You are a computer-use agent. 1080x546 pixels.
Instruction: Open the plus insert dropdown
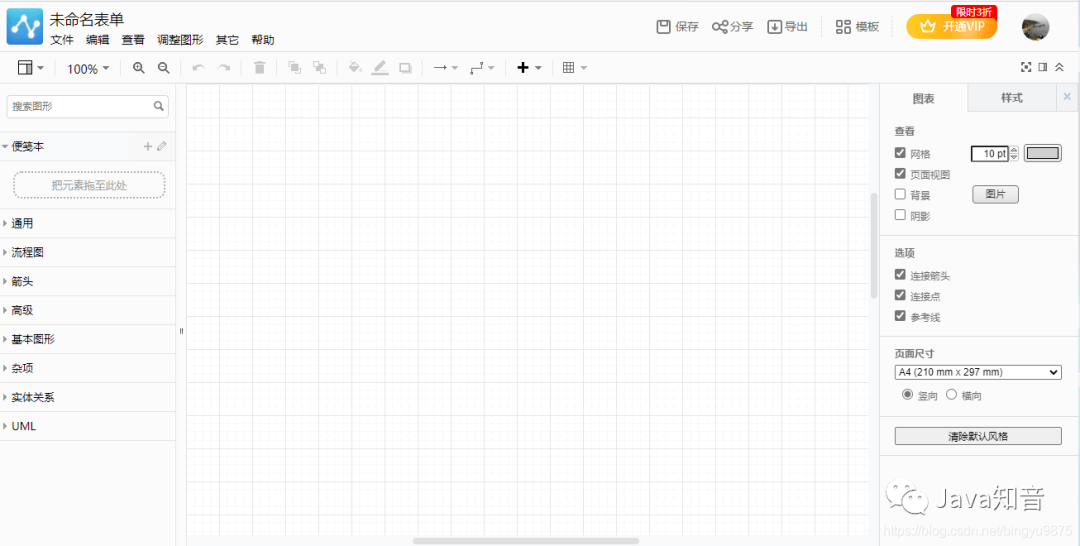point(530,67)
